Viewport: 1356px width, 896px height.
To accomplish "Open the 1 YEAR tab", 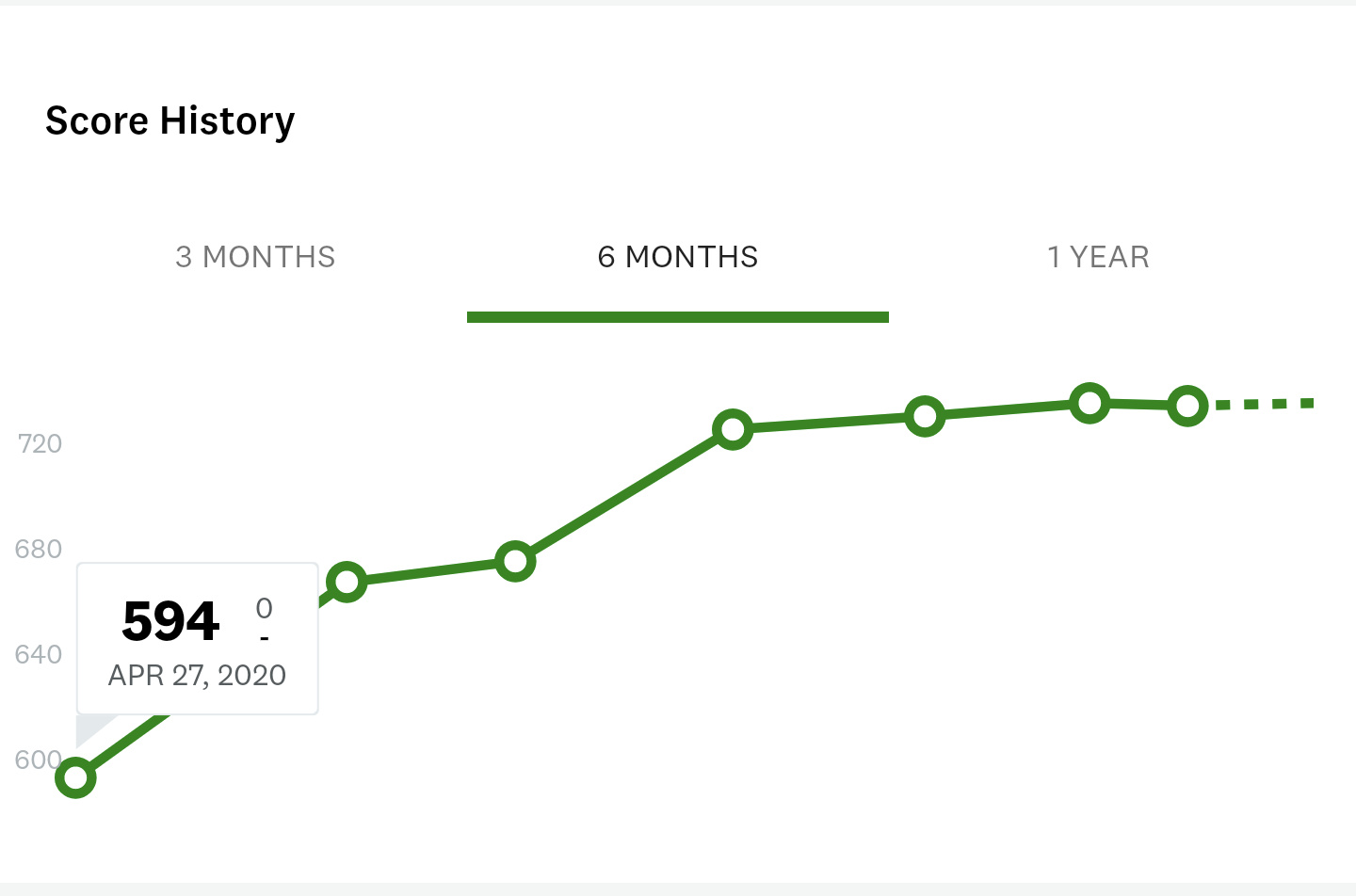I will 1098,257.
